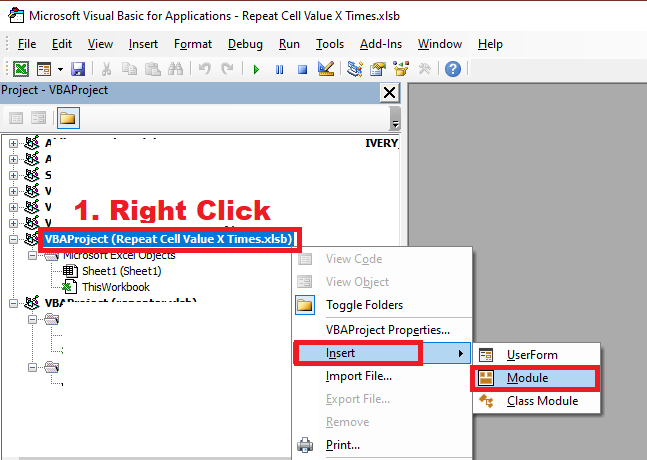The image size is (647, 460).
Task: Click the View Microsoft Excel toolbar icon
Action: point(21,69)
